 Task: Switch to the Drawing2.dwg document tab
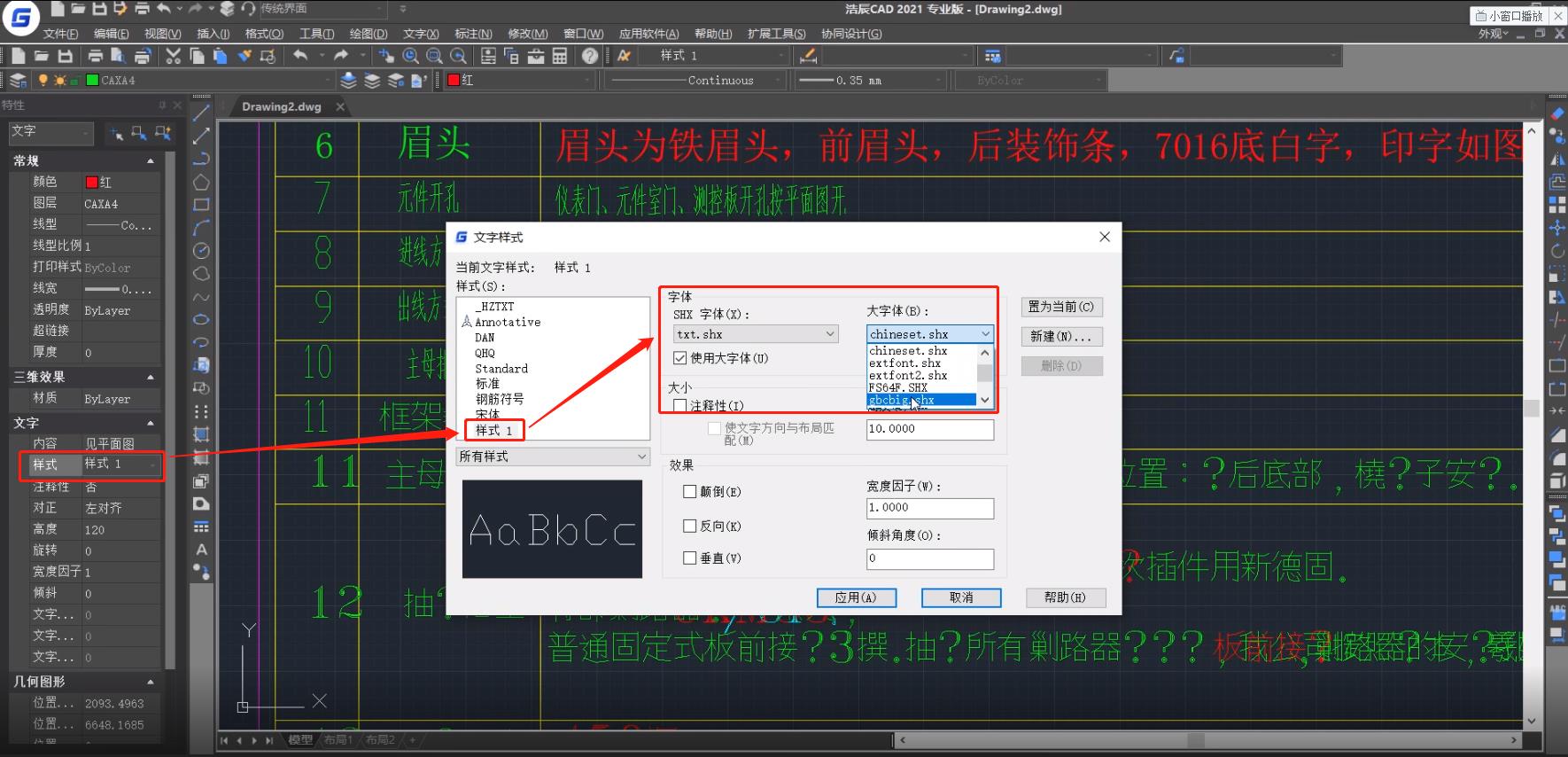tap(282, 106)
